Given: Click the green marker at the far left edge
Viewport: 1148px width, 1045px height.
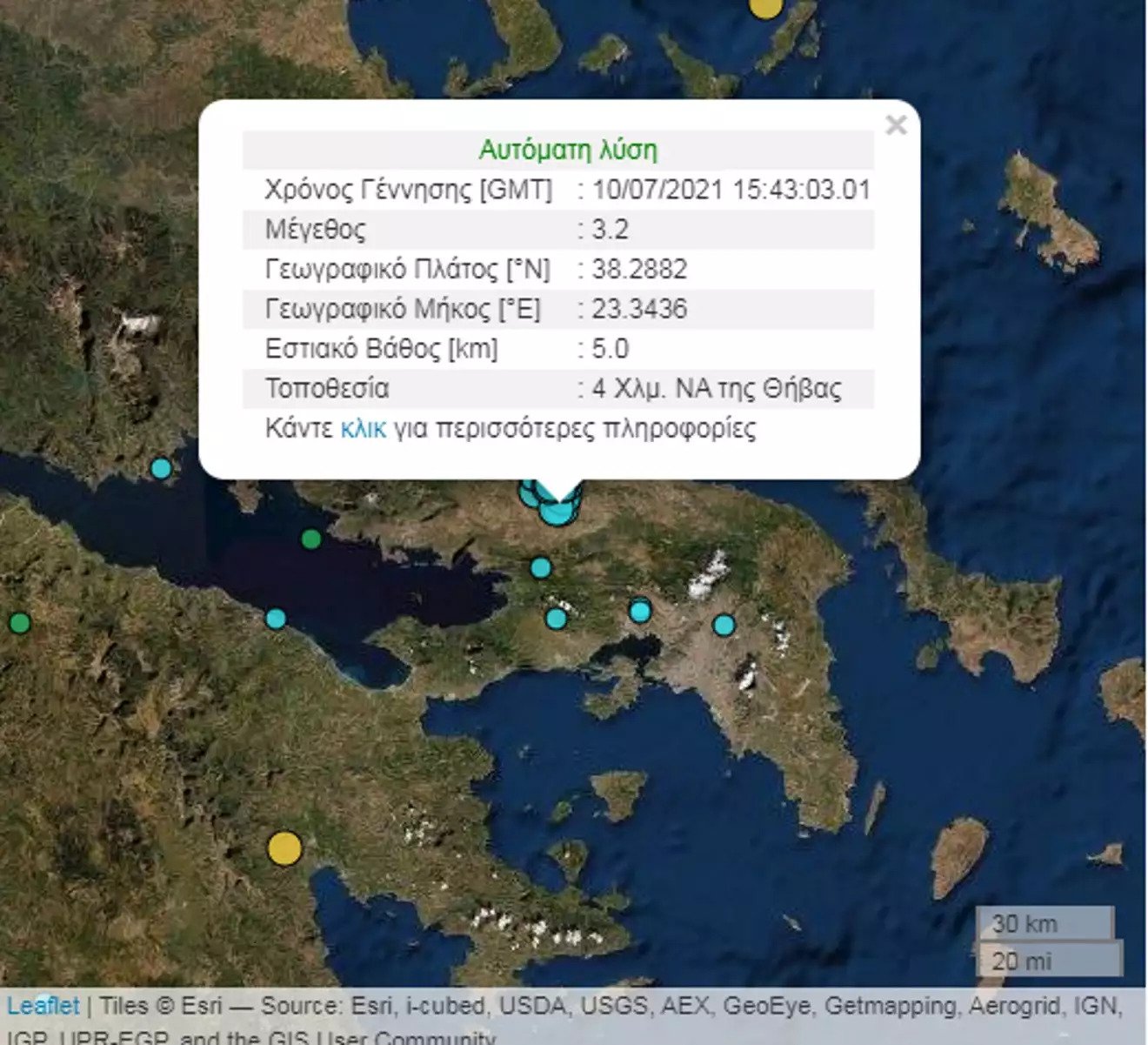Looking at the screenshot, I should click(19, 623).
